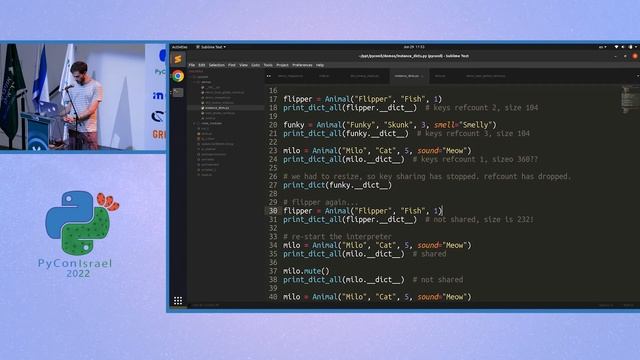
Task: Click the date and time clock in top bar
Action: (414, 47)
